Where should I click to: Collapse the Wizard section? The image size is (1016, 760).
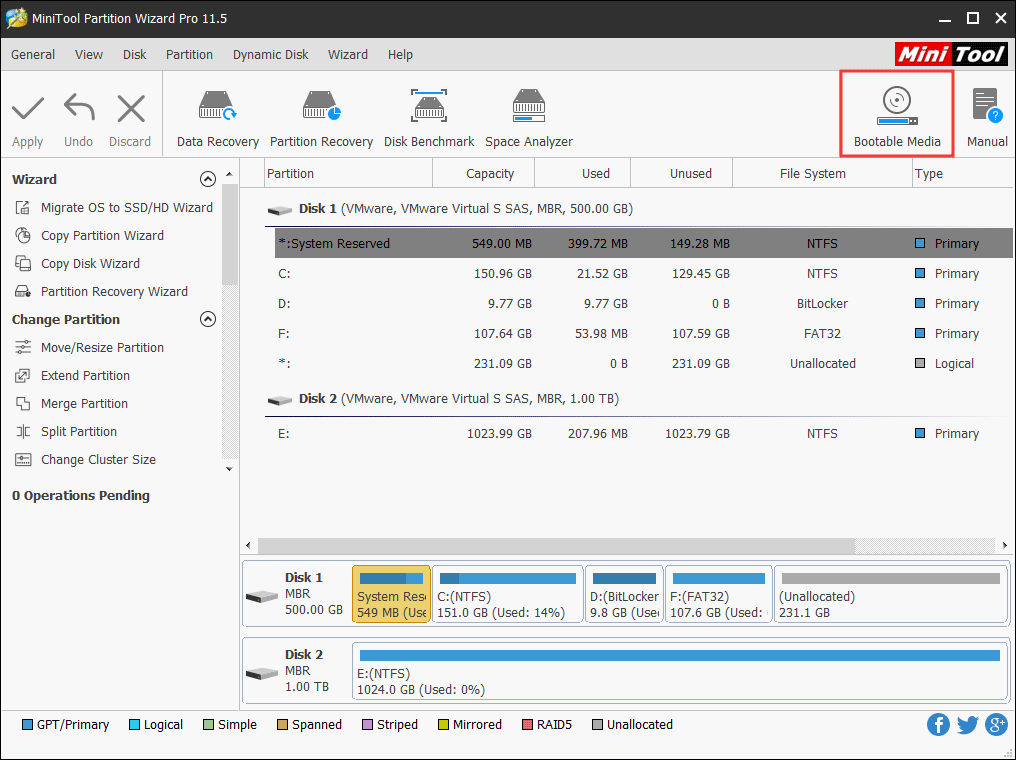[207, 179]
